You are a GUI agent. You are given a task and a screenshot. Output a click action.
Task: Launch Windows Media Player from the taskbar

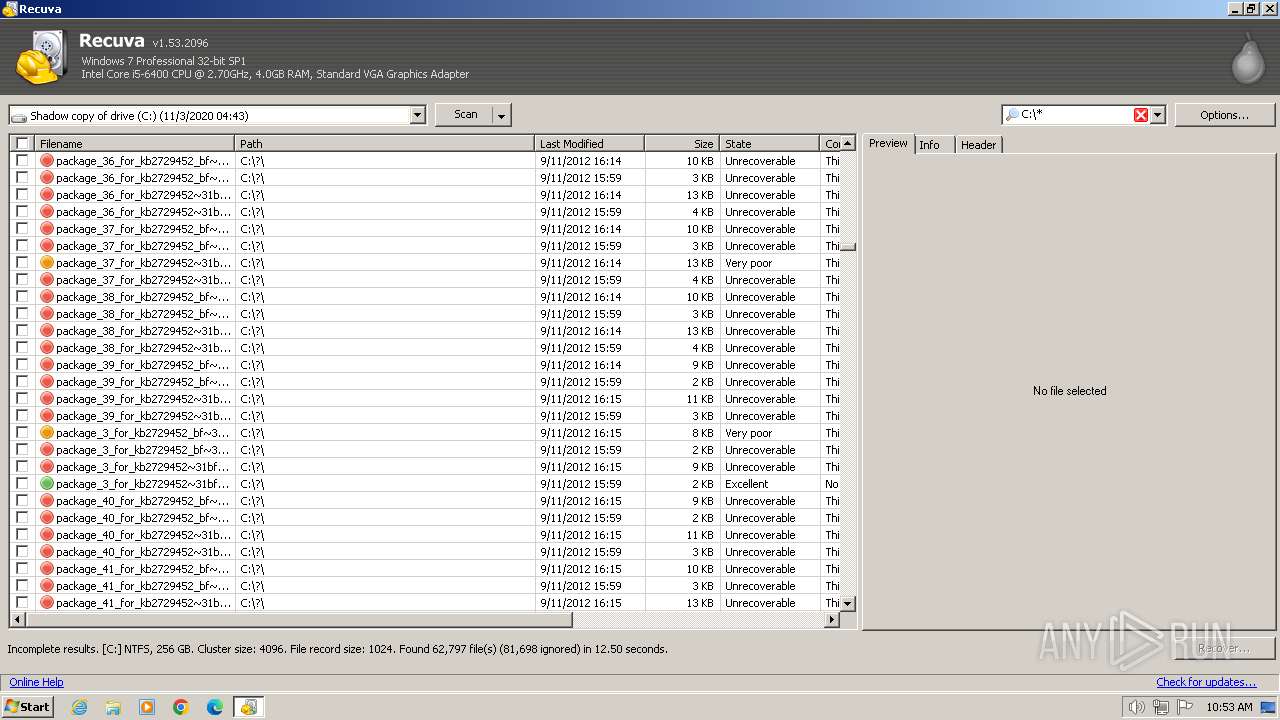[x=147, y=707]
